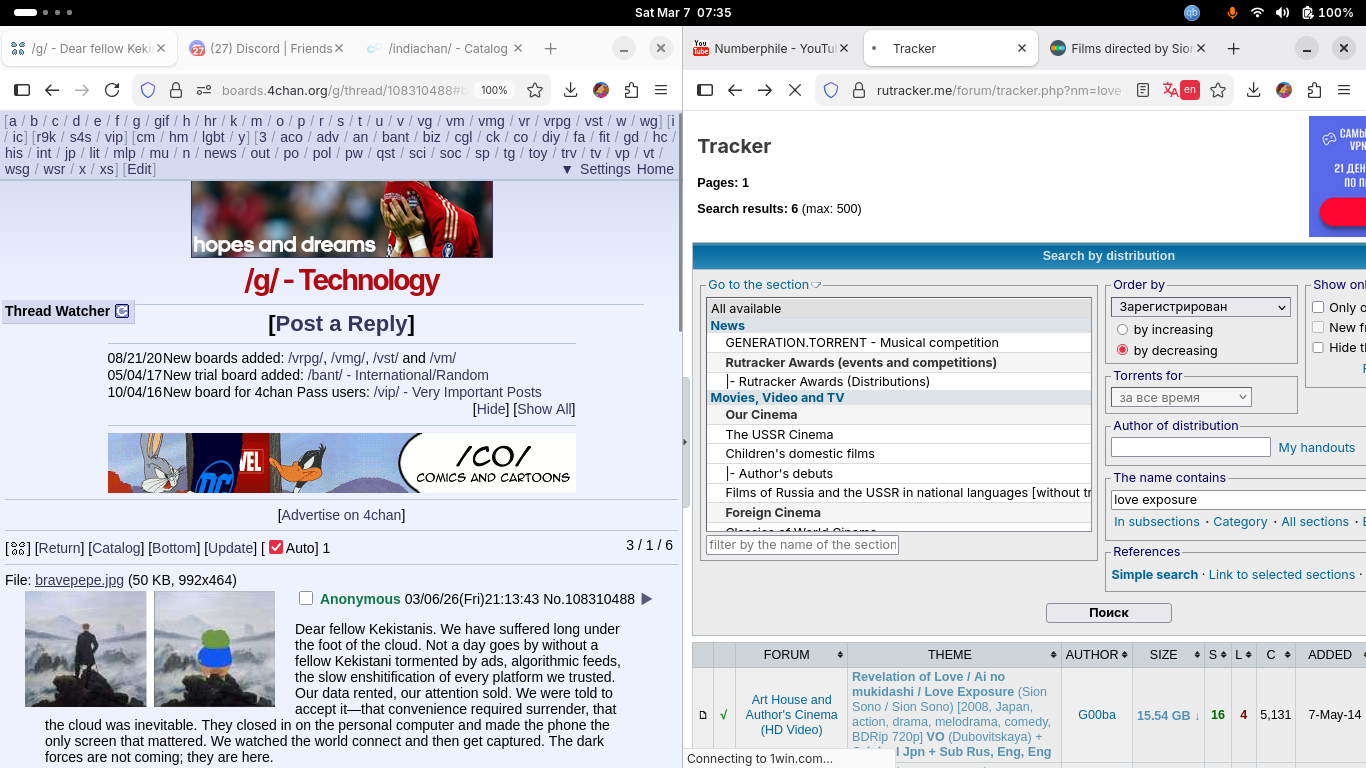Bookmark the 4chan thread with star icon

tap(535, 90)
